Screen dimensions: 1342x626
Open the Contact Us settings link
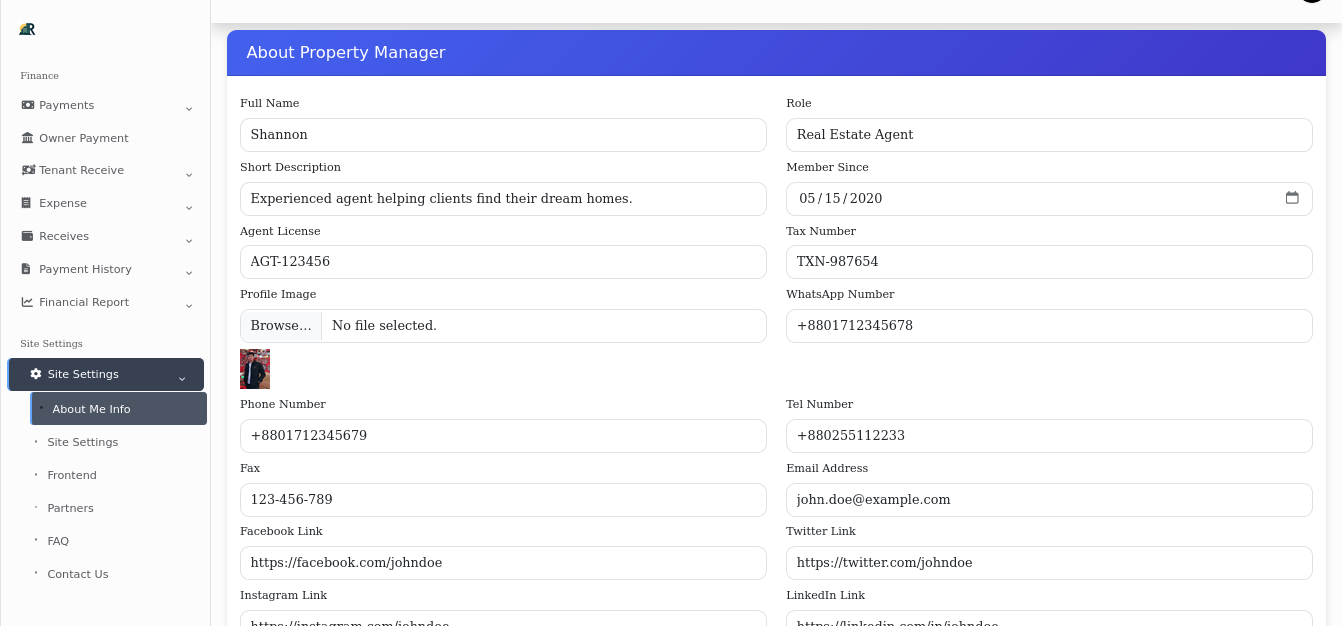[x=78, y=574]
